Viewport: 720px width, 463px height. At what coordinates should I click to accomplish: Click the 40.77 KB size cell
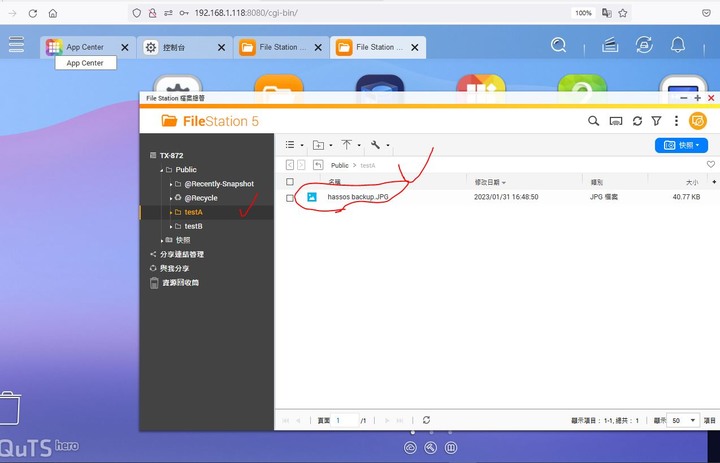(686, 197)
